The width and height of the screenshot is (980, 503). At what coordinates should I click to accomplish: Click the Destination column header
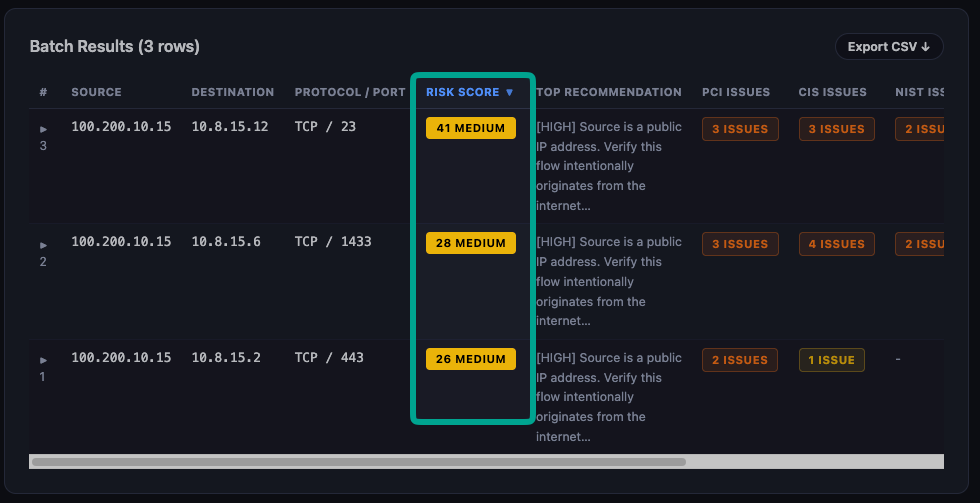click(232, 92)
